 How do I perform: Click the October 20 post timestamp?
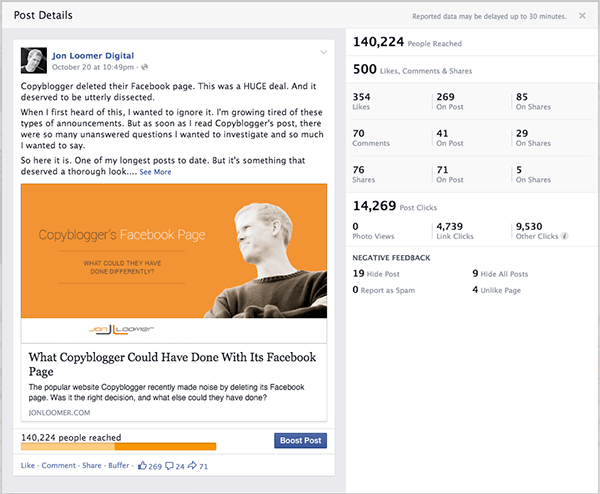pos(94,68)
